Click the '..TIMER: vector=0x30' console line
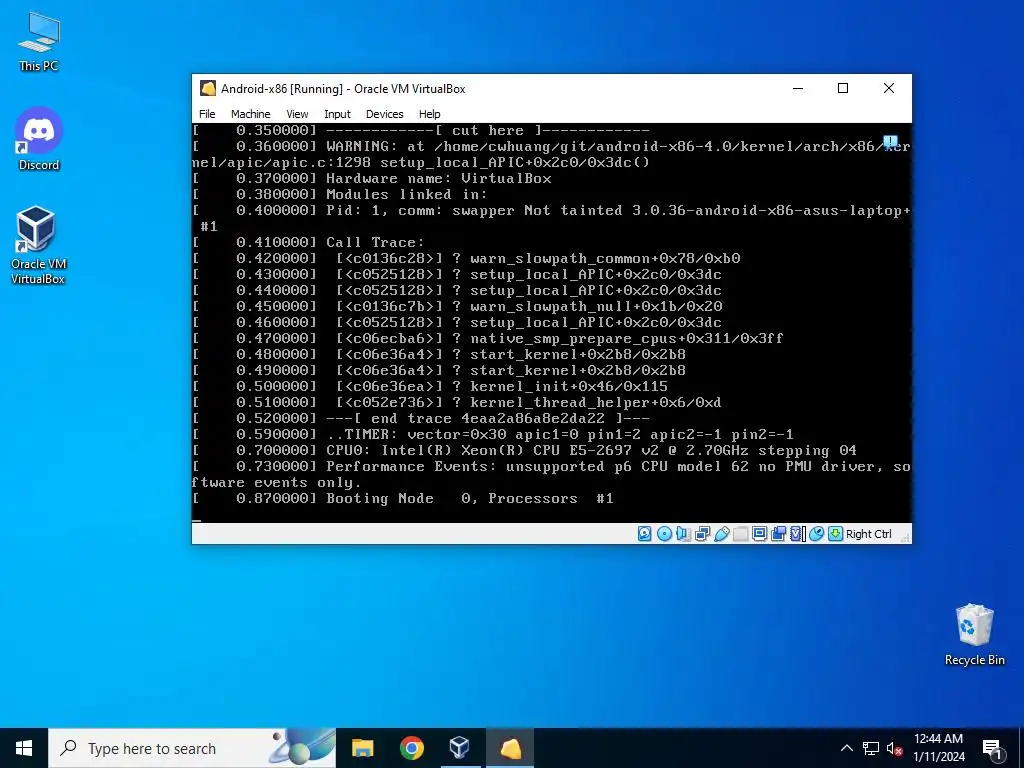Image resolution: width=1024 pixels, height=768 pixels. (493, 434)
